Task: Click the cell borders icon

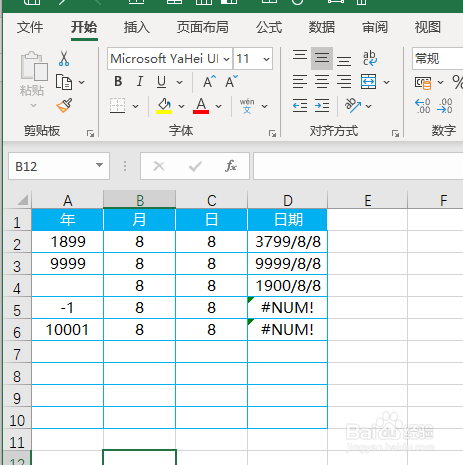Action: pyautogui.click(x=117, y=106)
